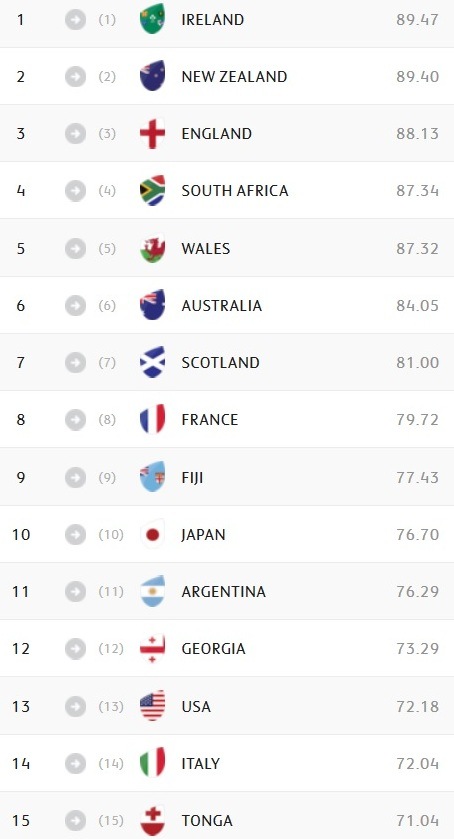
Task: Select the Scotland saltire flag icon
Action: click(153, 362)
